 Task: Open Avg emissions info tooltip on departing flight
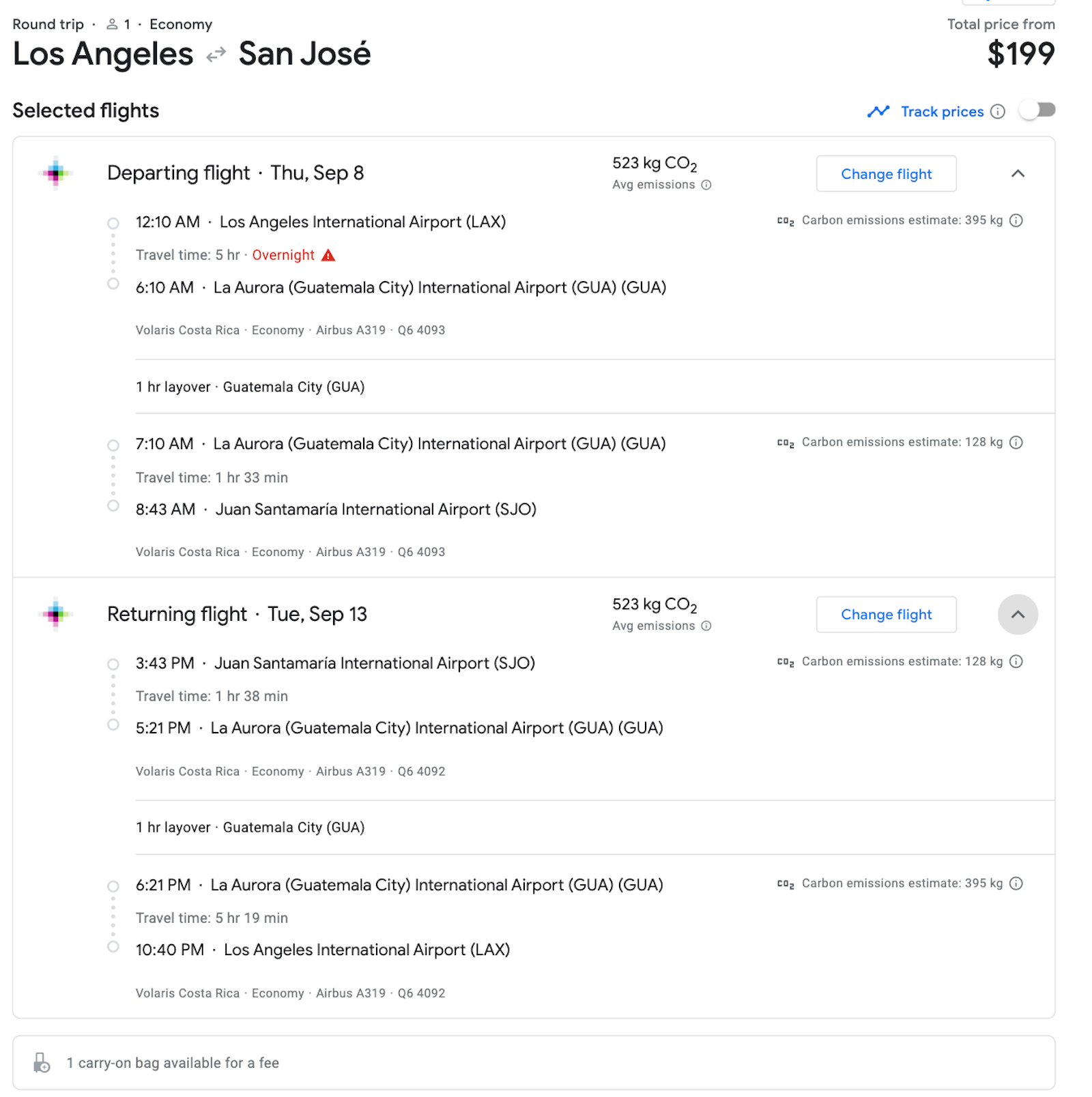pyautogui.click(x=706, y=184)
